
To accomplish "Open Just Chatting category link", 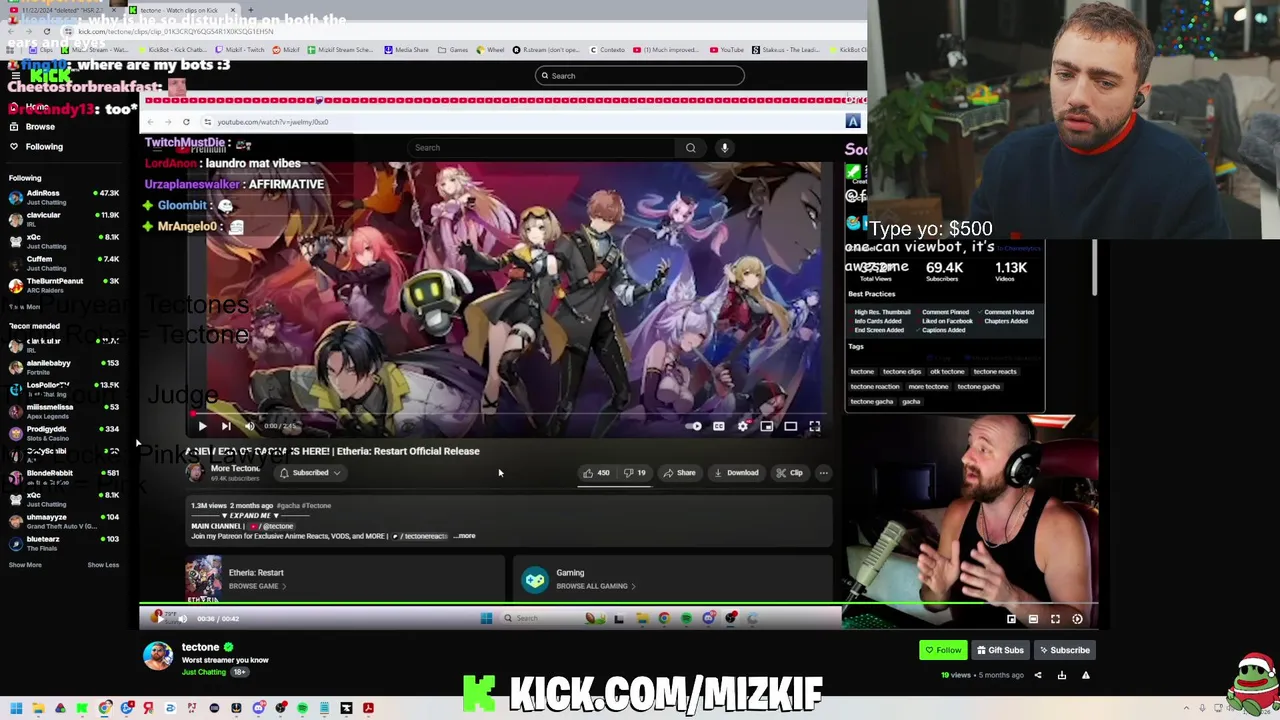I will (204, 672).
